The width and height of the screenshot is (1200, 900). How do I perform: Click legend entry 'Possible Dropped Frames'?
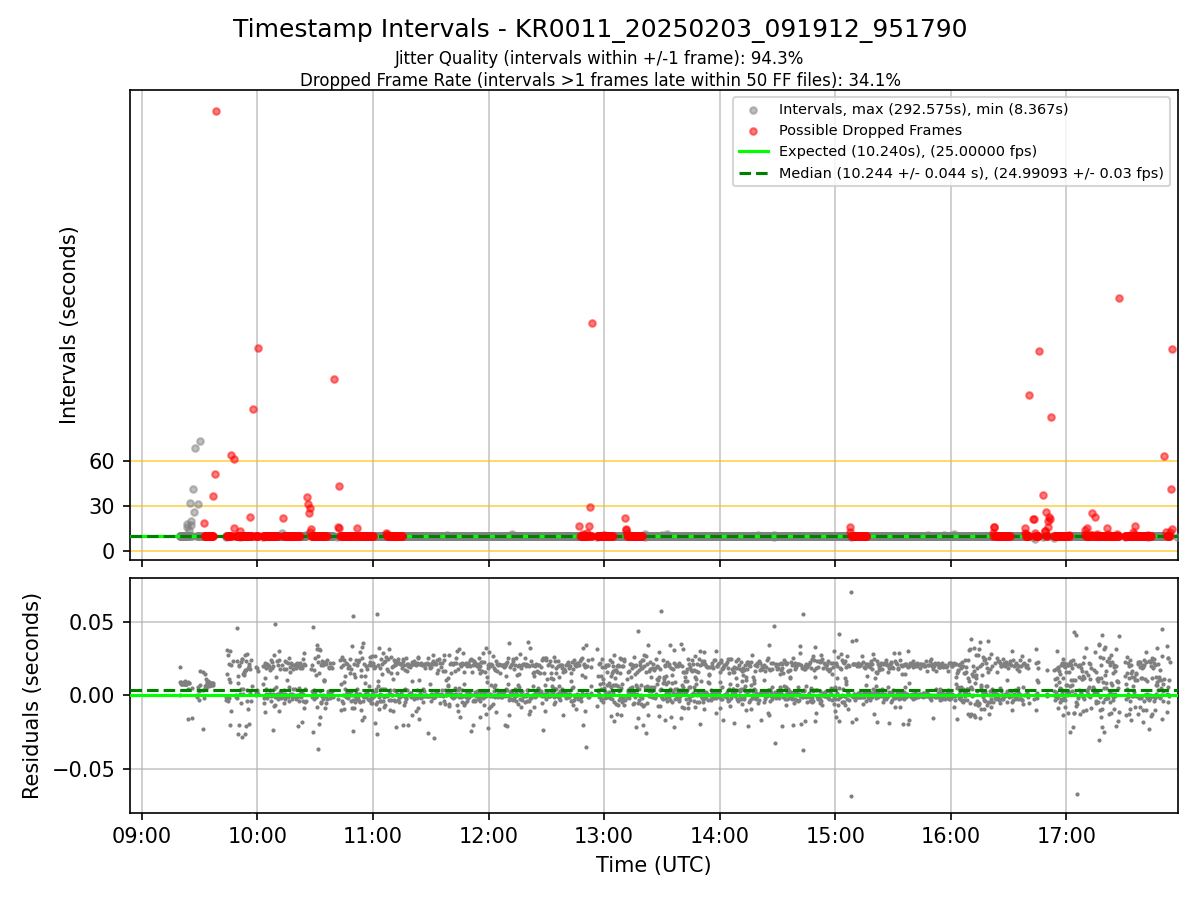870,130
